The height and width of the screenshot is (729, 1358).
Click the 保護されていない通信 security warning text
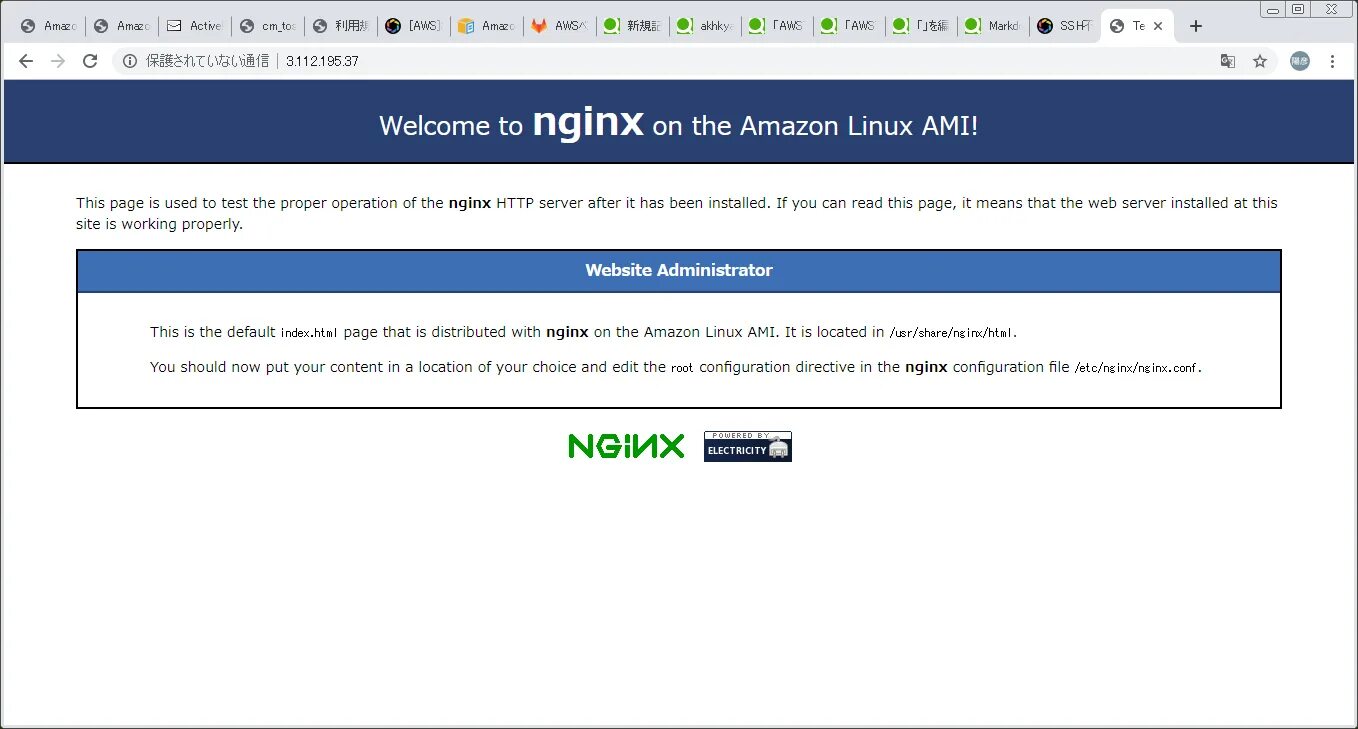point(208,61)
